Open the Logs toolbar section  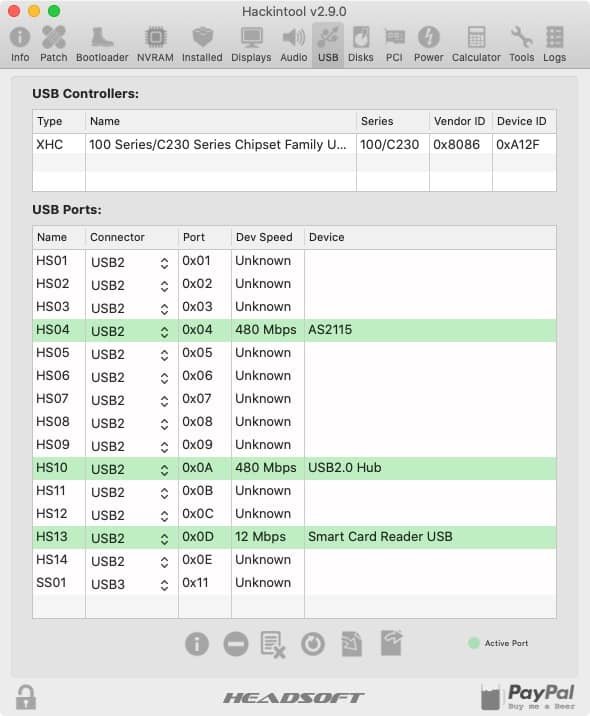554,44
